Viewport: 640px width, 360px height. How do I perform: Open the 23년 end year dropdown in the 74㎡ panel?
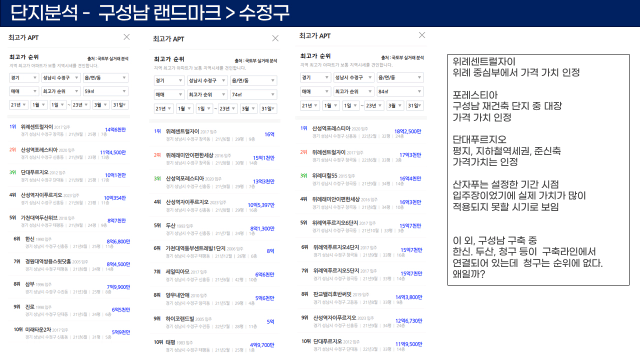coord(228,109)
